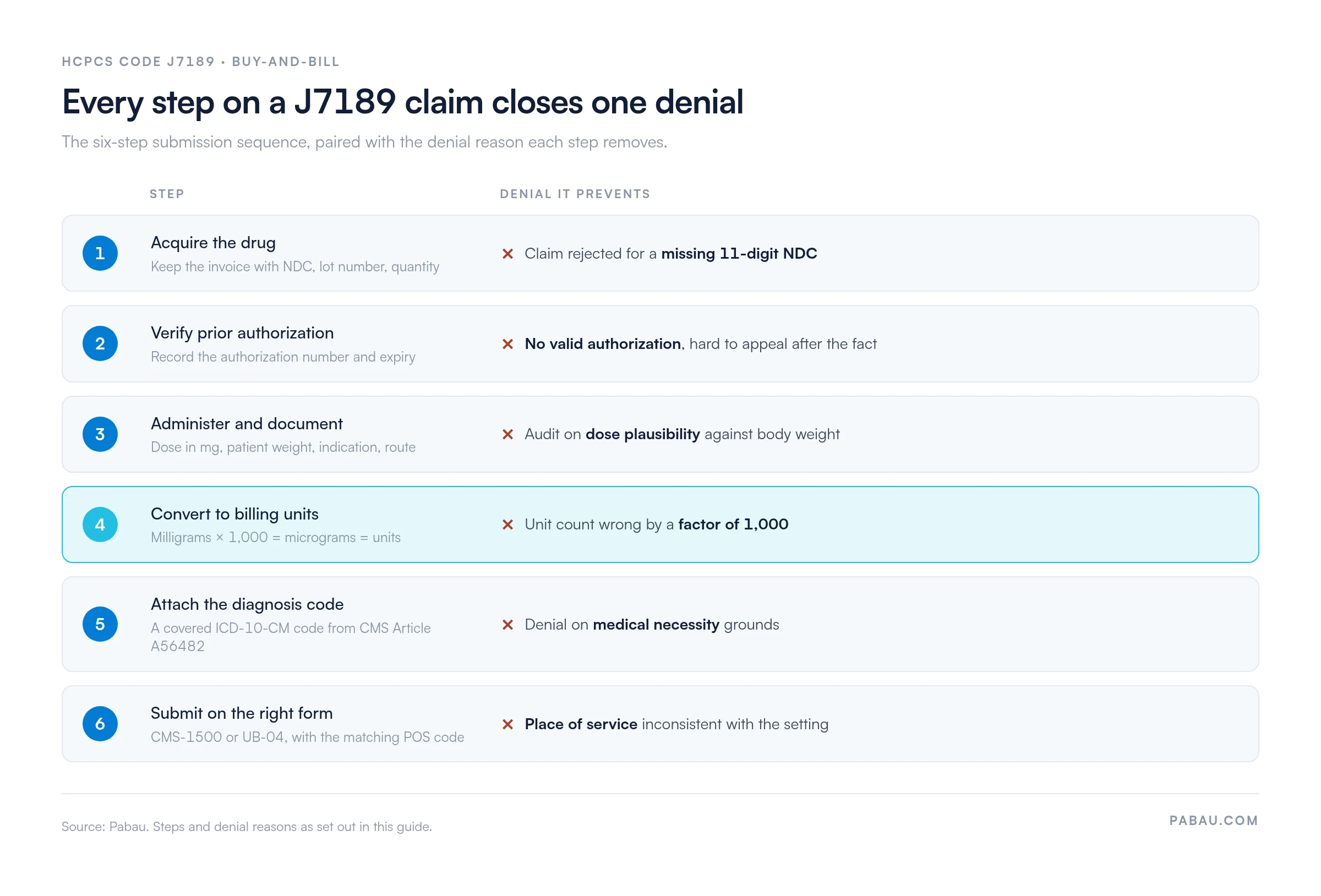Click the step 5 number badge
This screenshot has height=896, width=1321.
pyautogui.click(x=100, y=624)
